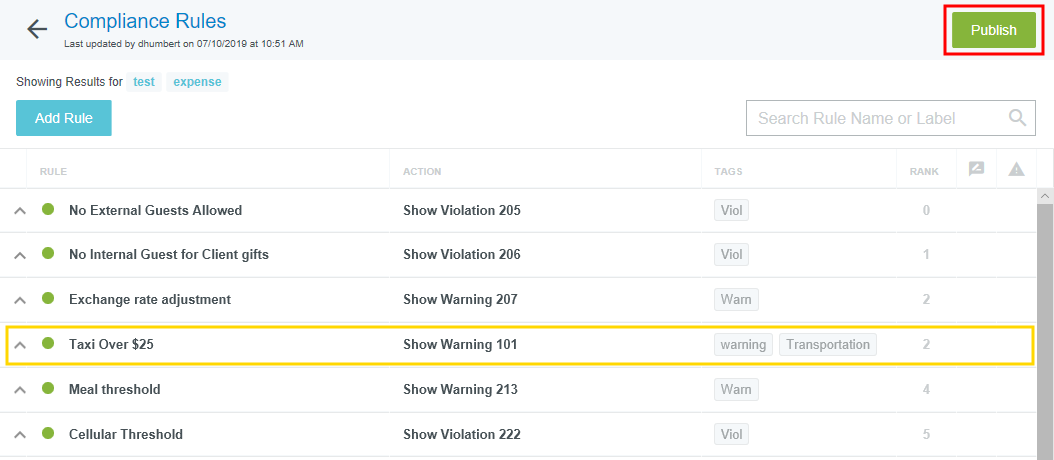
Task: Click status dot for No External Guests Allowed
Action: pyautogui.click(x=48, y=210)
